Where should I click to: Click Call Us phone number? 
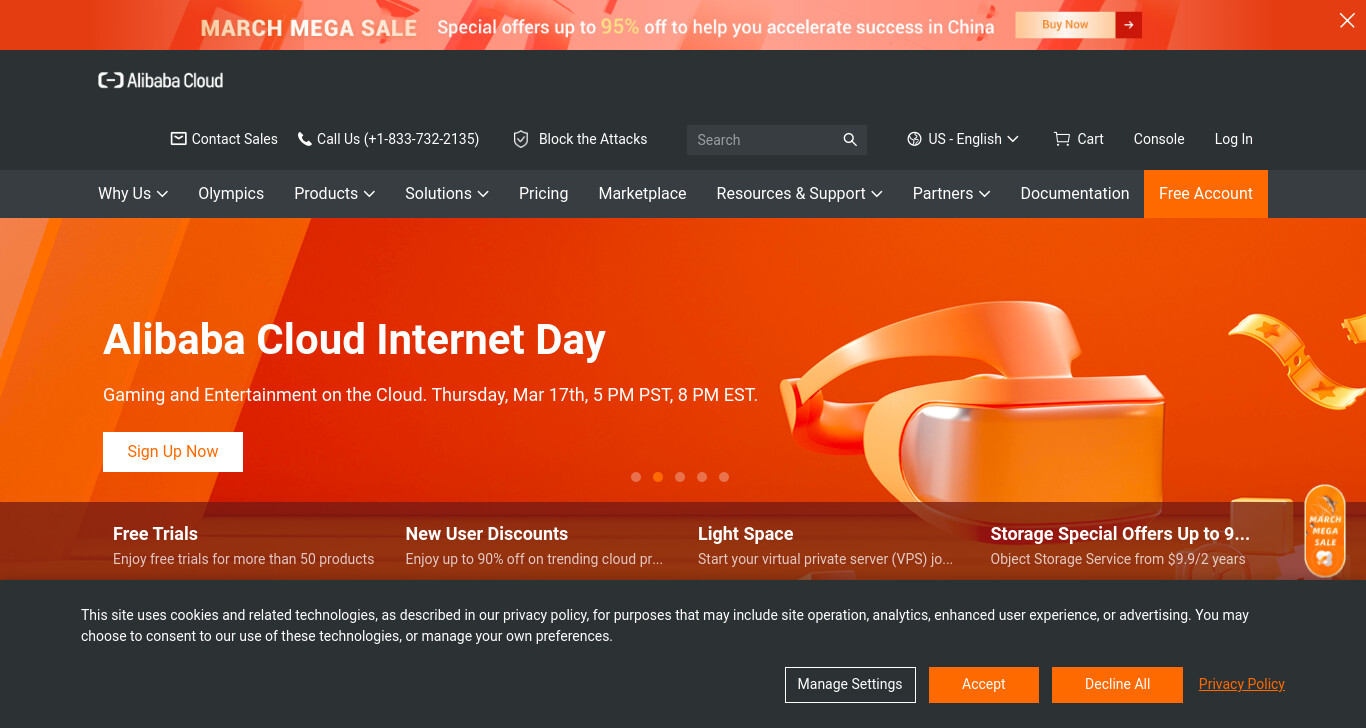coord(398,139)
